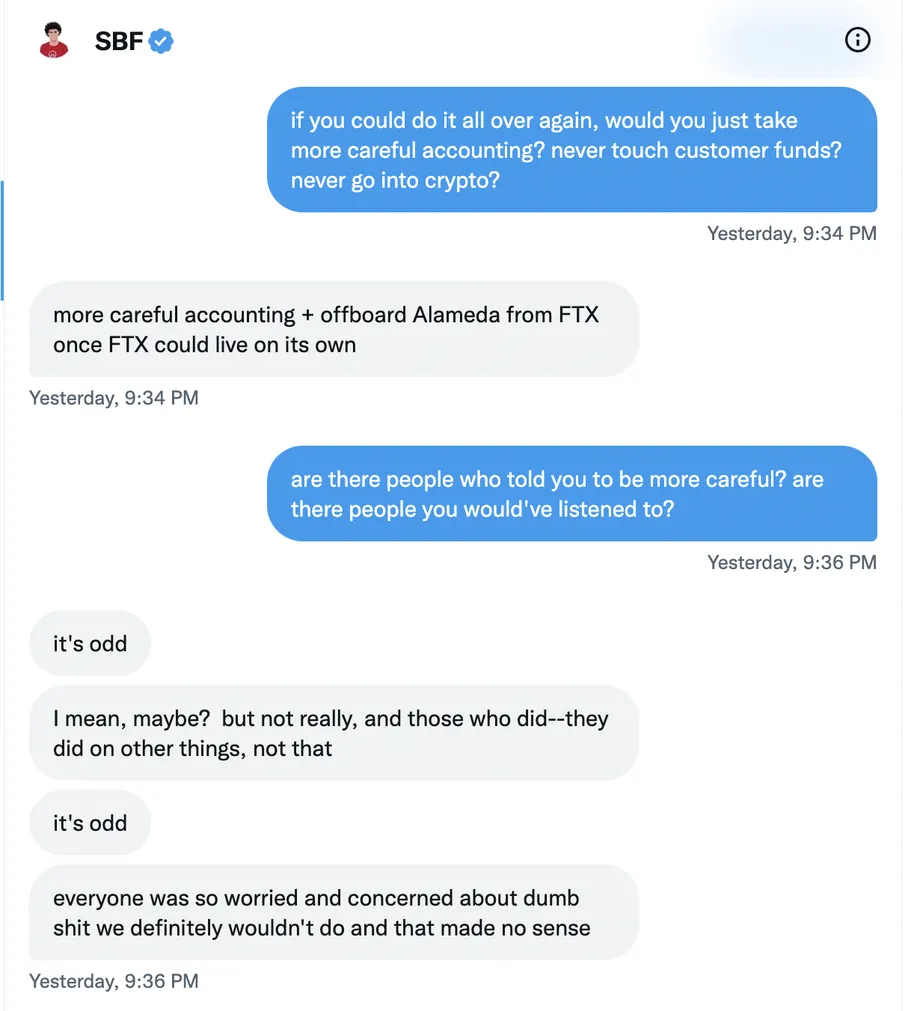
Task: Click the 9:34 PM timestamp under the Alameda reply
Action: coord(114,398)
